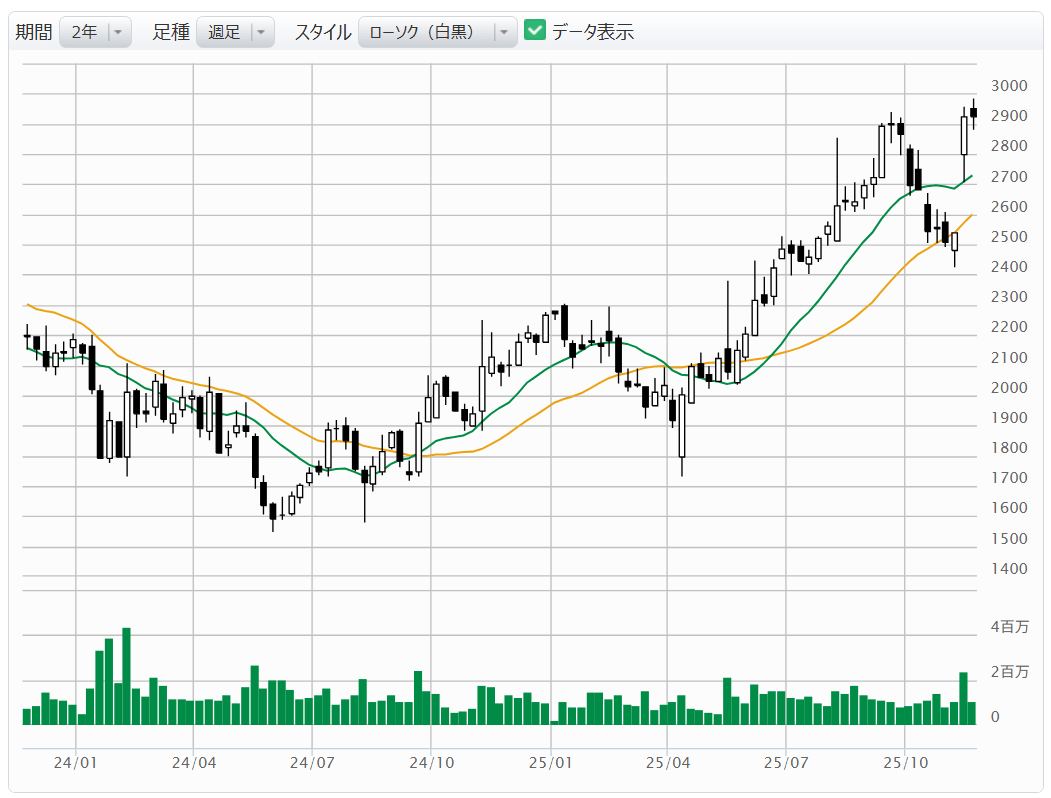Click the データ表示 label text
This screenshot has width=1051, height=798.
(593, 32)
